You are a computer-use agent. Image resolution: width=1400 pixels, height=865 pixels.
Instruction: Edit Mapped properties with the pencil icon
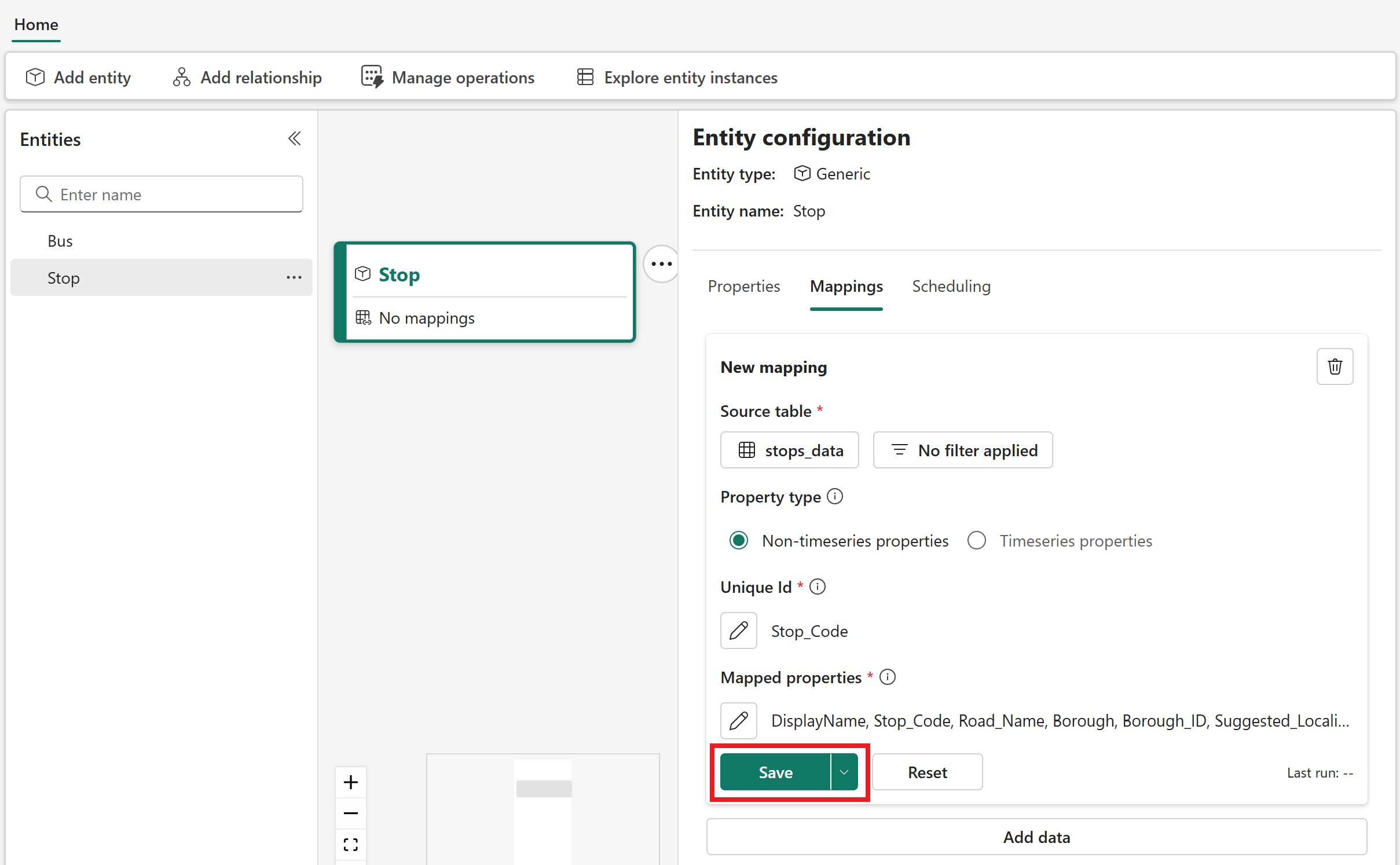[x=738, y=721]
